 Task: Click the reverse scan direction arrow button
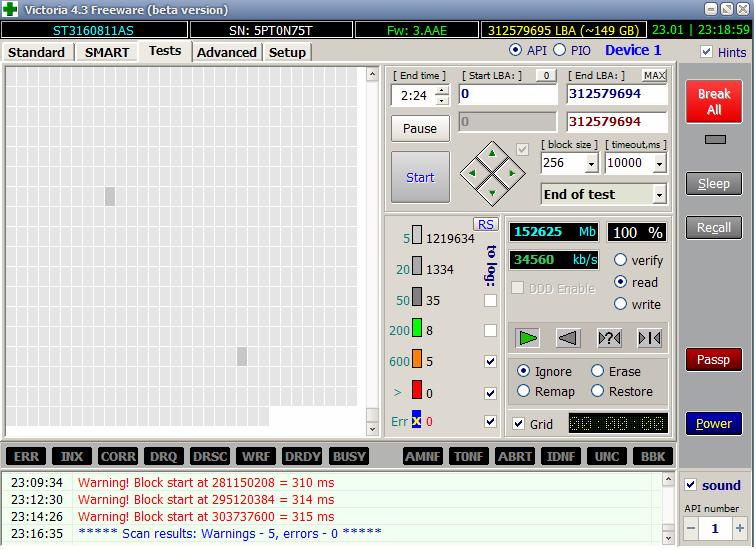[x=568, y=338]
